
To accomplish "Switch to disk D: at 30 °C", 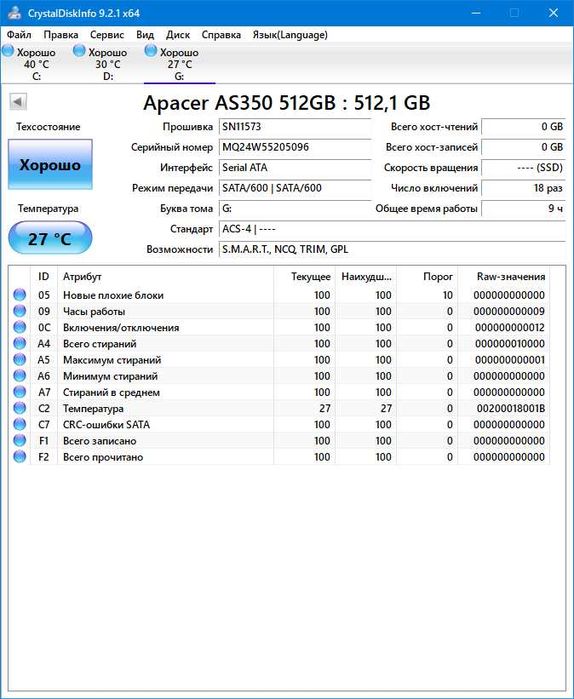I will click(108, 64).
